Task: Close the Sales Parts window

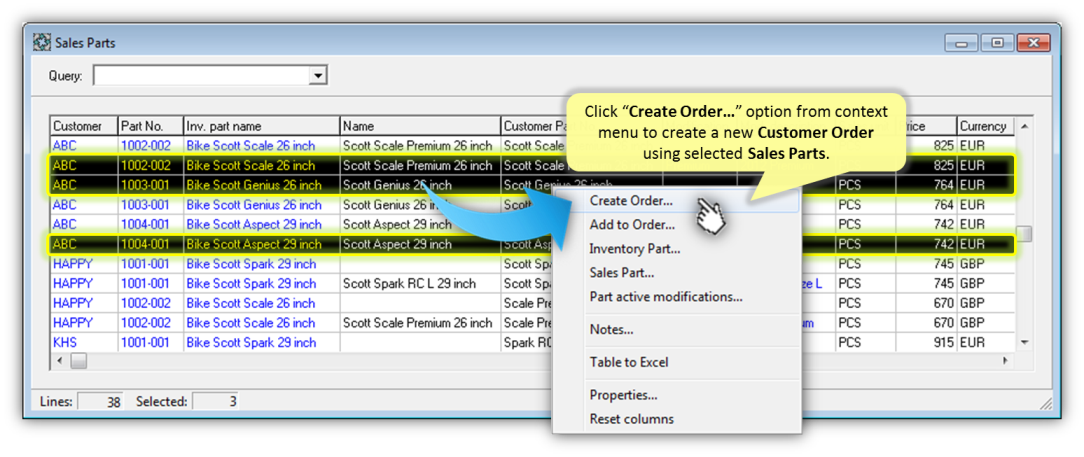Action: (x=1034, y=43)
